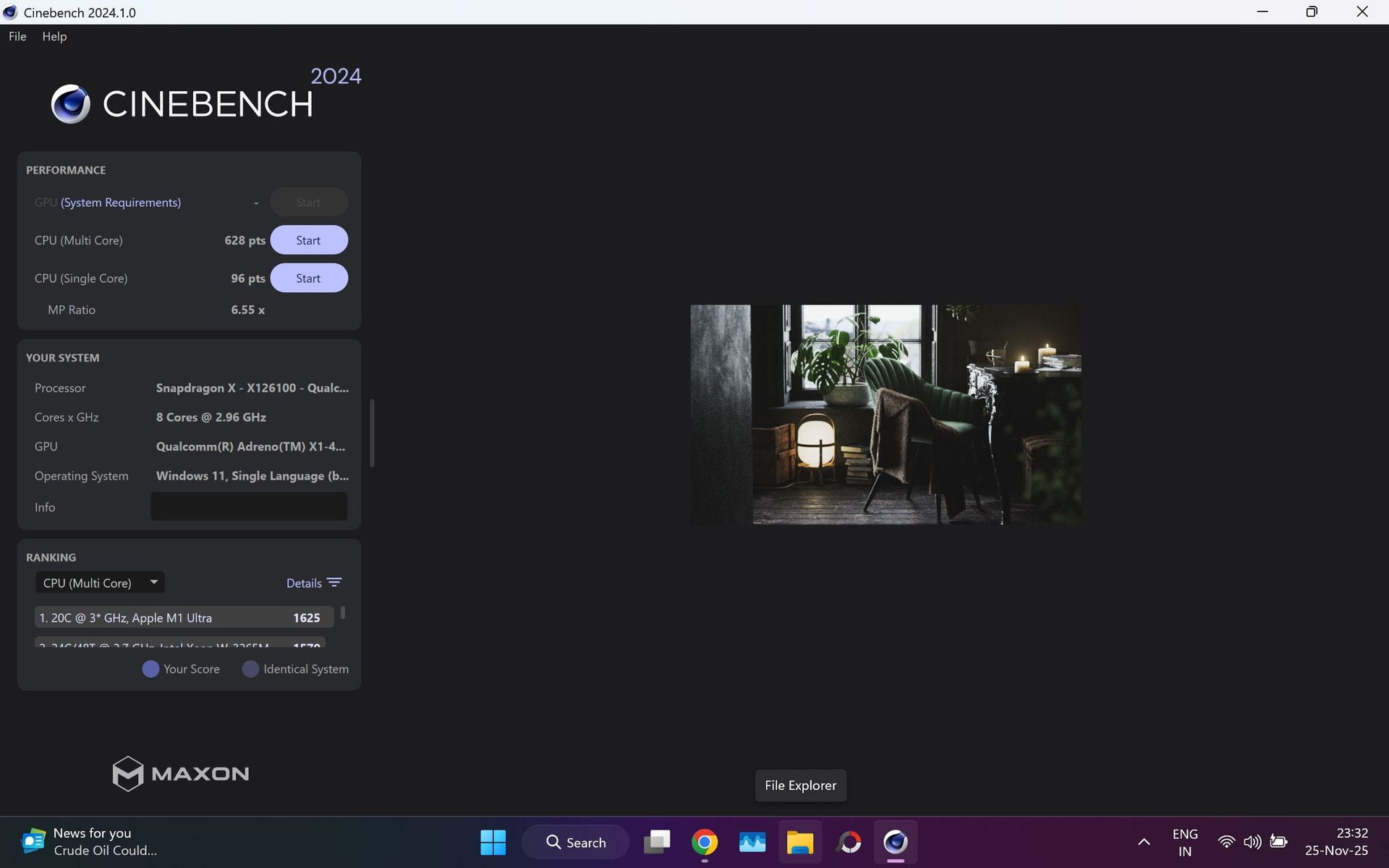Open the taskbar Search box
This screenshot has width=1389, height=868.
pos(576,842)
